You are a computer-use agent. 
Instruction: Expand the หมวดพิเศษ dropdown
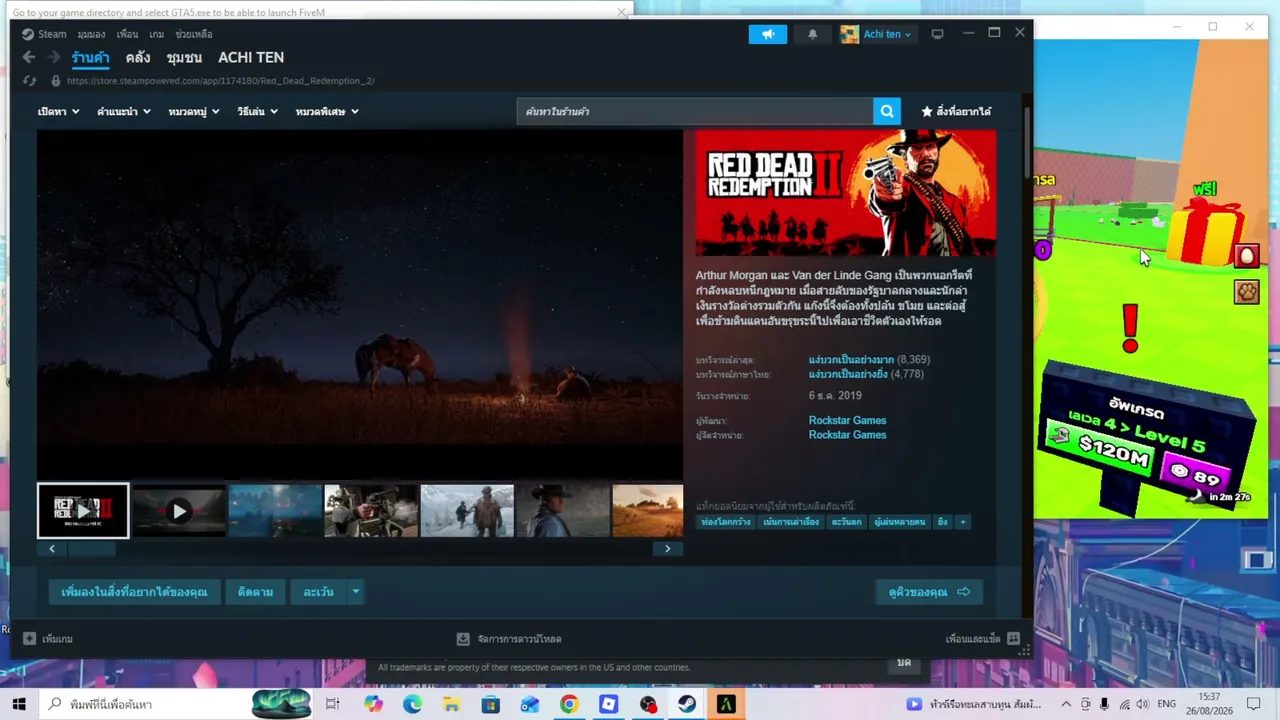click(327, 111)
